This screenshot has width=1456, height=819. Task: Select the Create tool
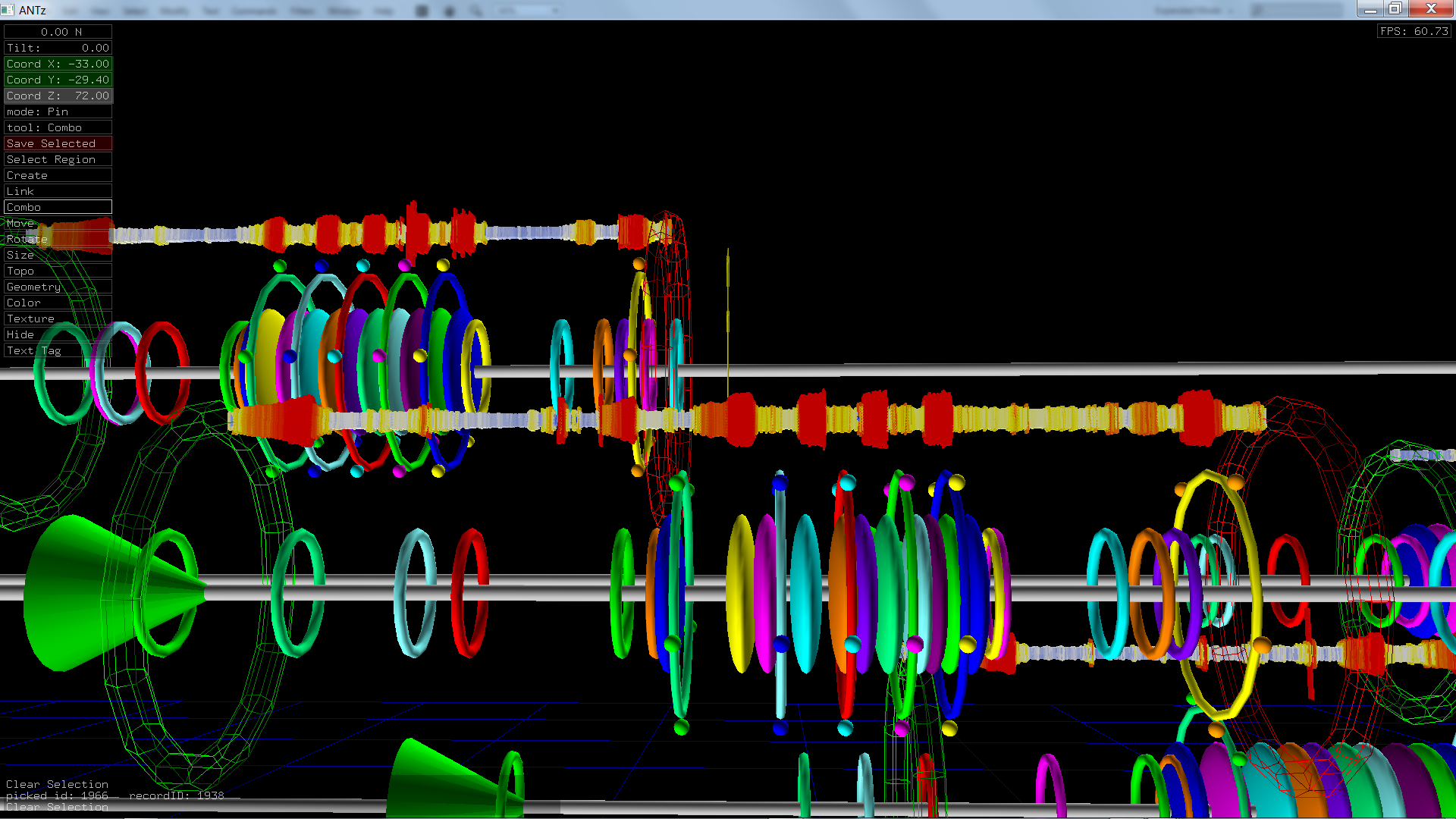58,175
